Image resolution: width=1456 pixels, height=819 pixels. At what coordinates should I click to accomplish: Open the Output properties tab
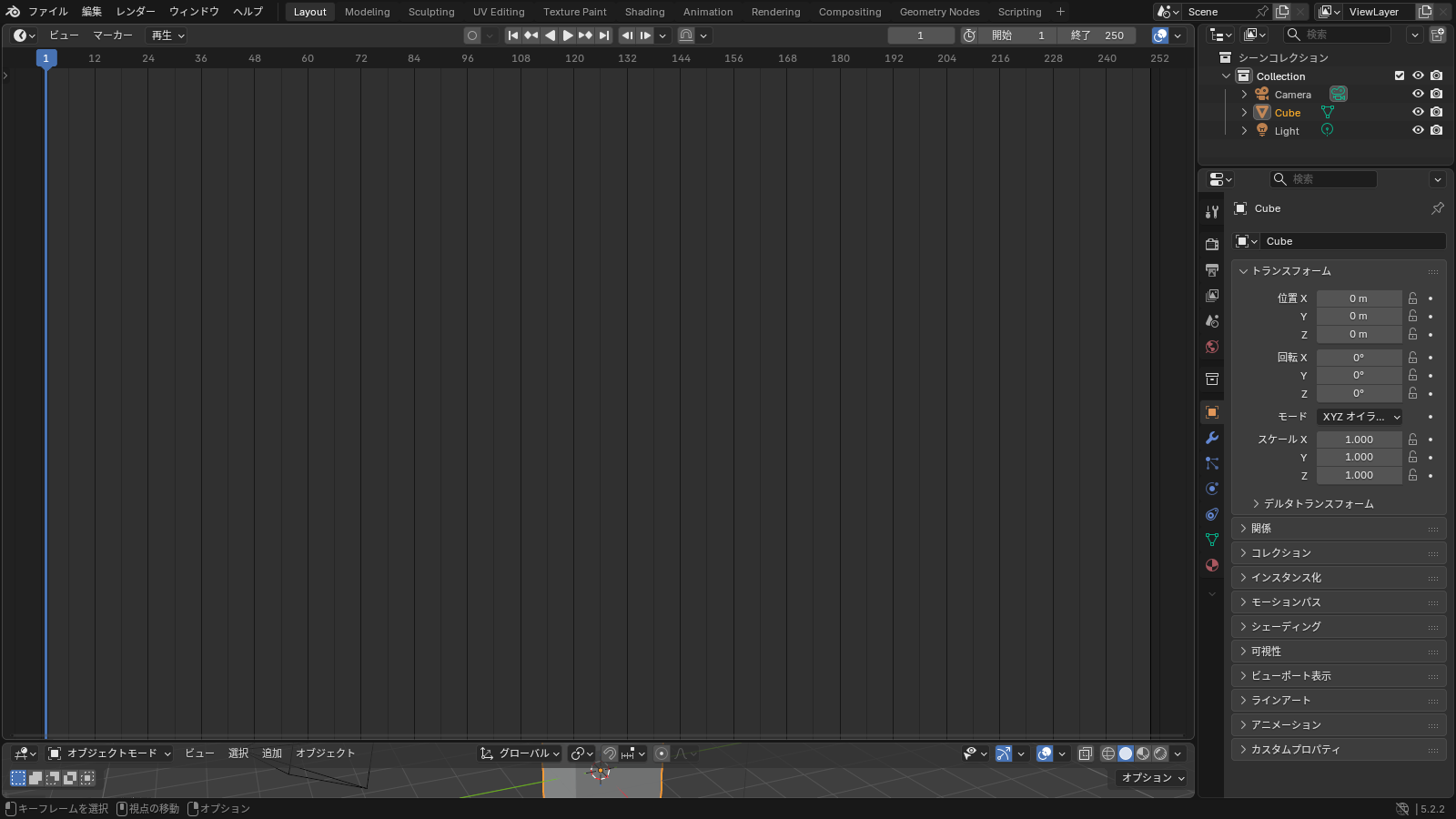point(1212,270)
